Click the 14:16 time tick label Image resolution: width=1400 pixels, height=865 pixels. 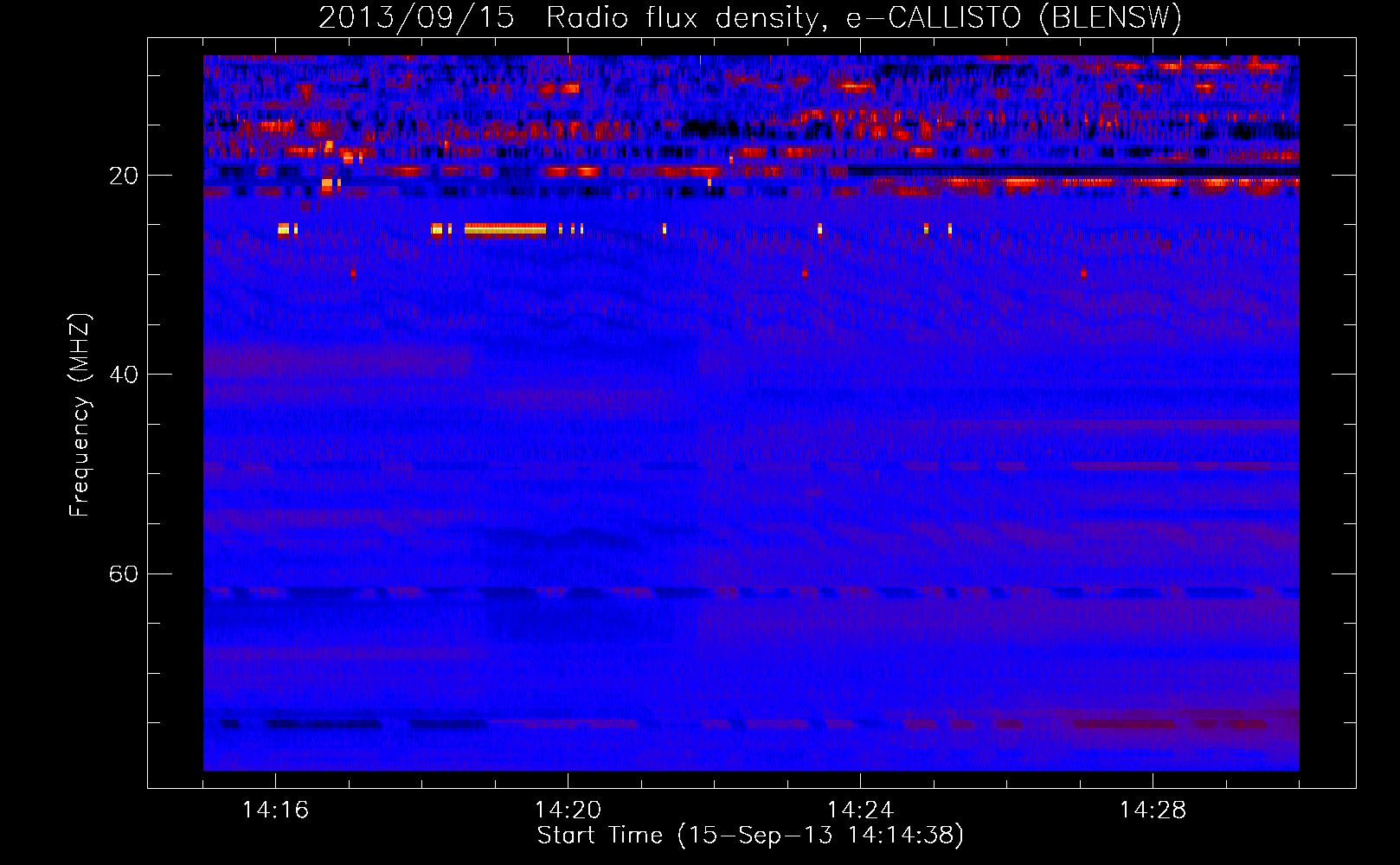tap(275, 811)
